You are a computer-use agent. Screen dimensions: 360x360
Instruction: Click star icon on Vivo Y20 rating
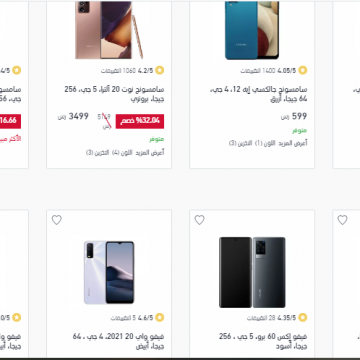coord(160,318)
